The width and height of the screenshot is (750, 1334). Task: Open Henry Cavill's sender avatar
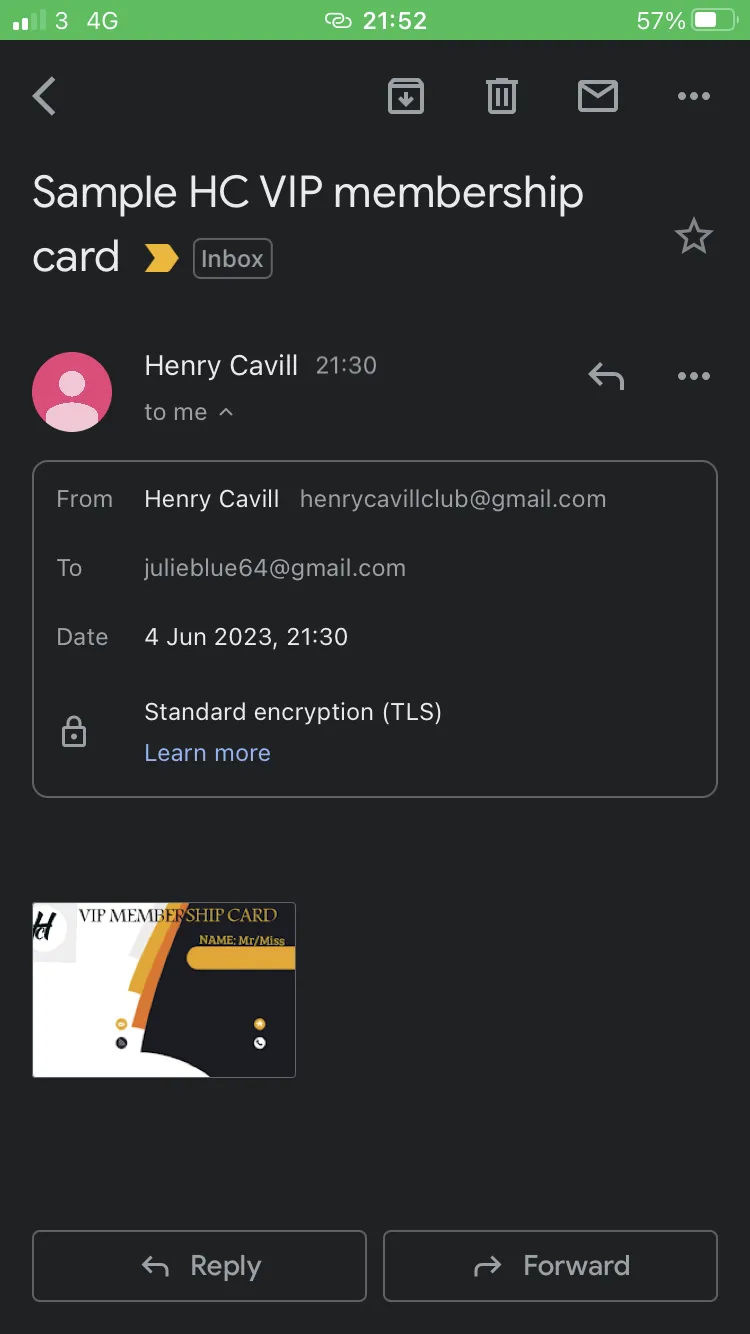click(x=72, y=392)
